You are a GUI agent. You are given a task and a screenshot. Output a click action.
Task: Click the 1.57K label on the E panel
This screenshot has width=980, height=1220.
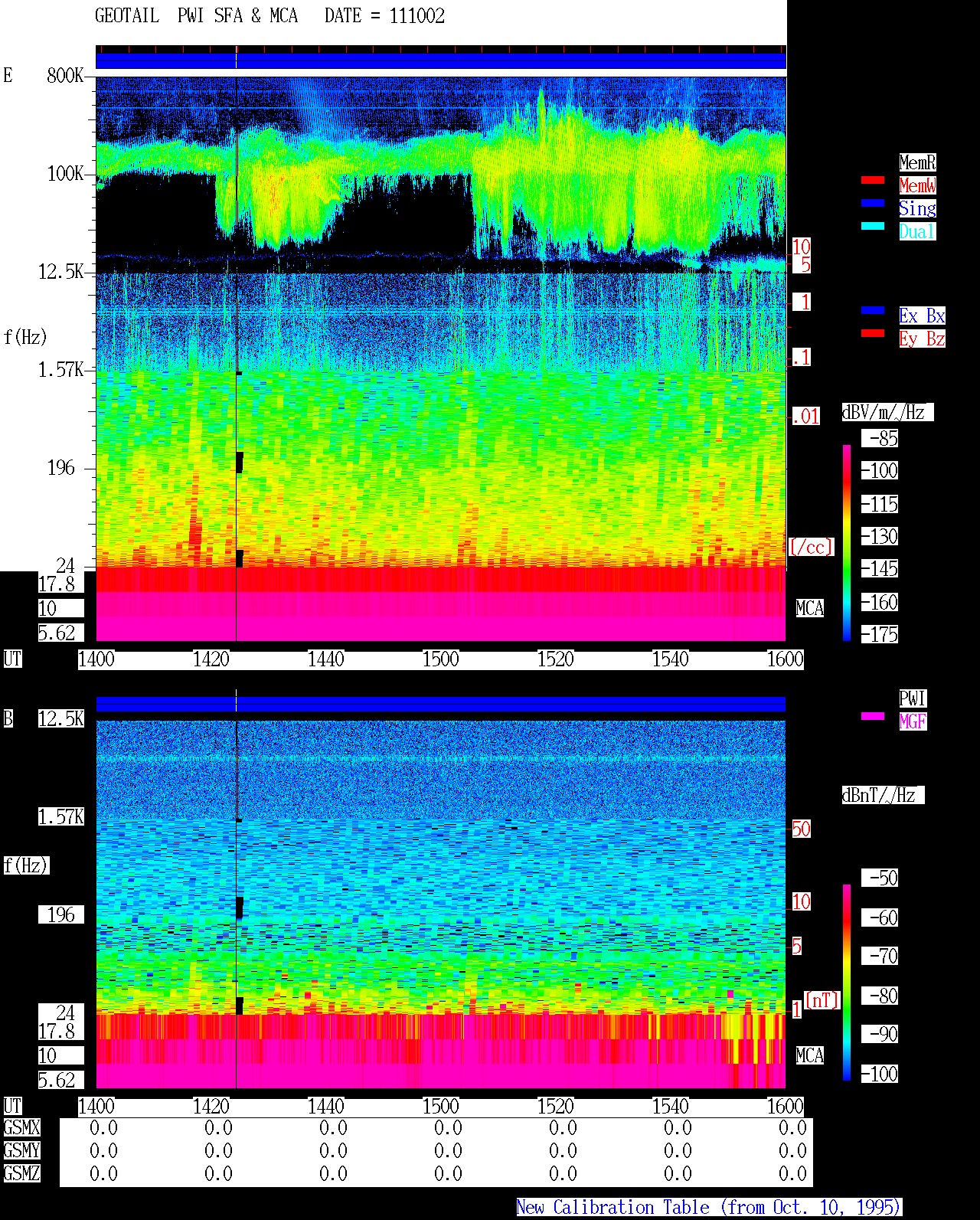click(61, 370)
